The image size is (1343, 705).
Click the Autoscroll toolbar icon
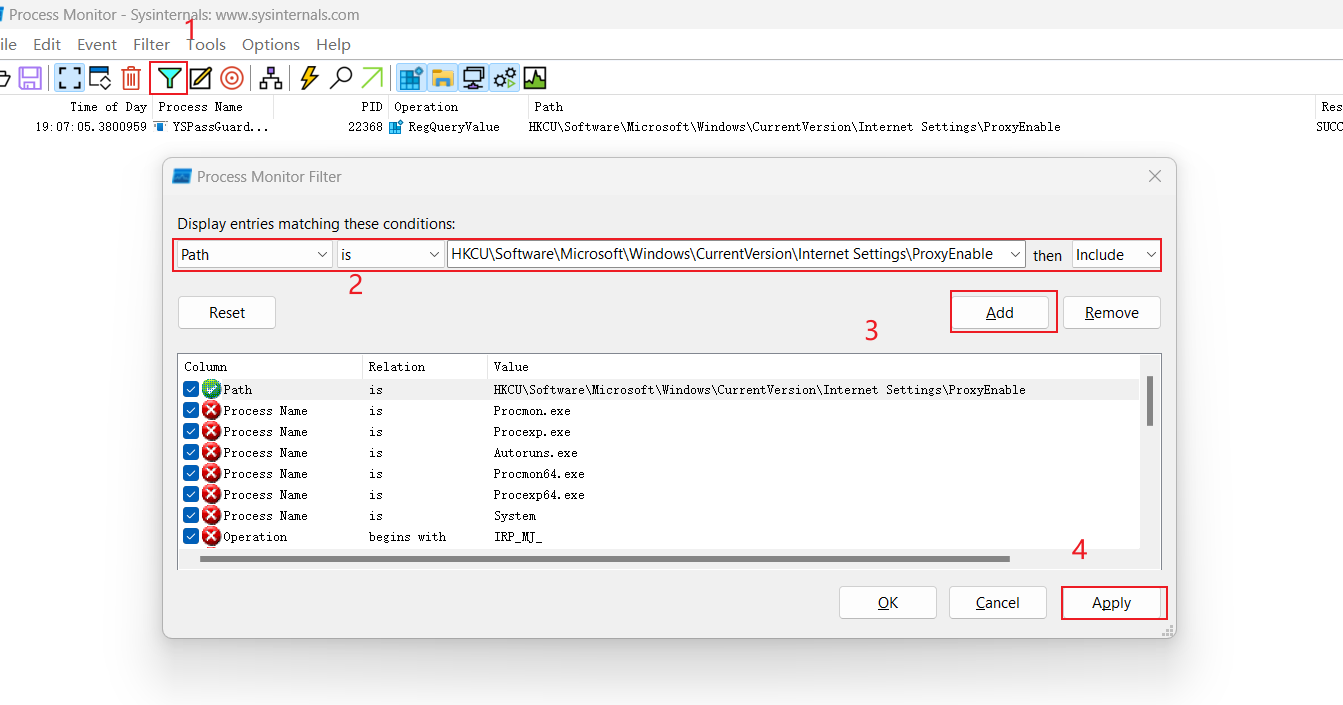coord(98,77)
